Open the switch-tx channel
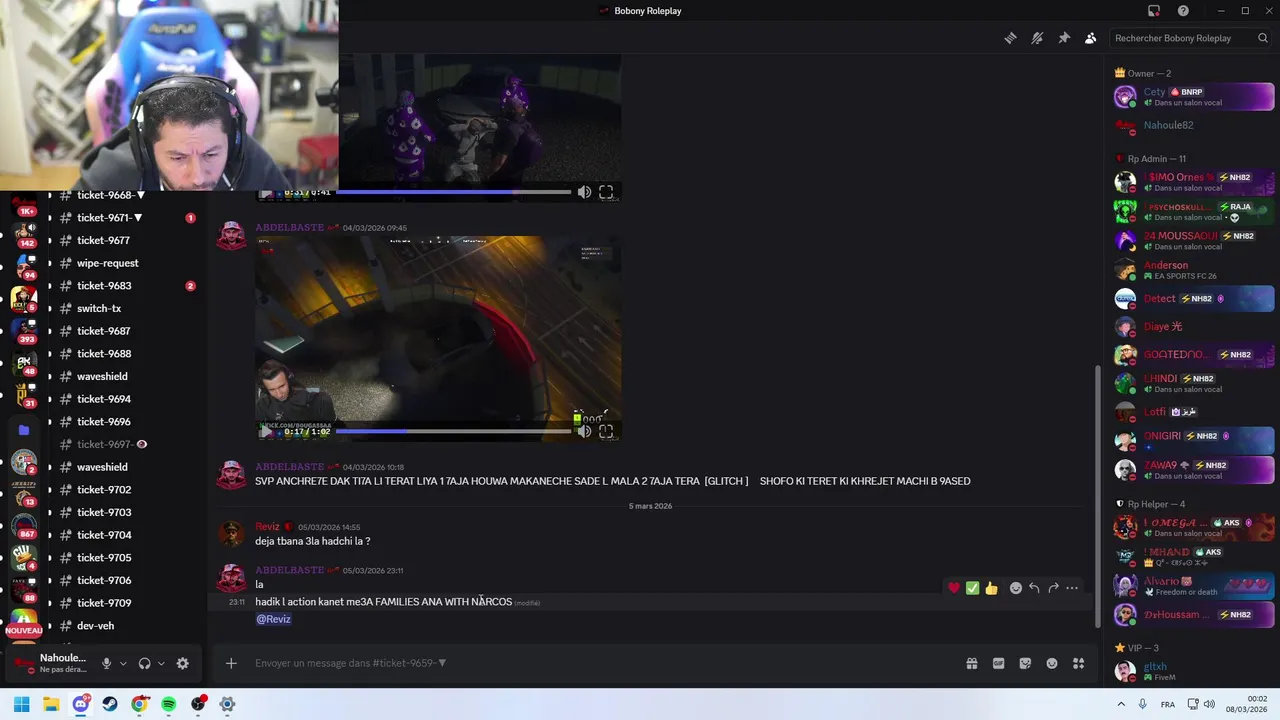Viewport: 1280px width, 720px height. click(99, 308)
